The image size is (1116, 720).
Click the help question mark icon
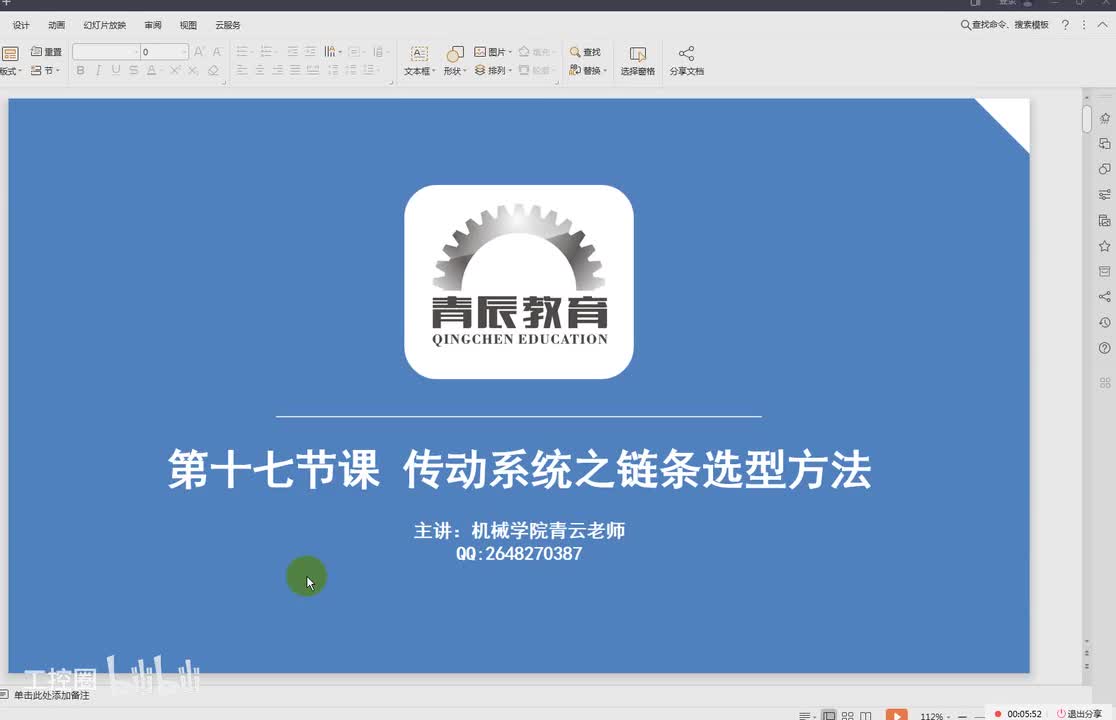tap(1065, 25)
